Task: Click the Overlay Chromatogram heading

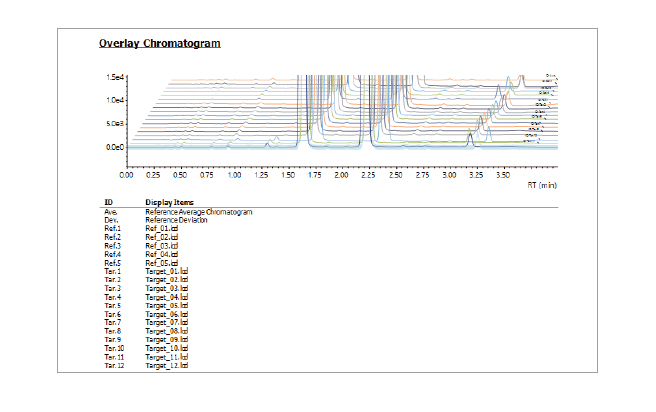Action: [159, 44]
